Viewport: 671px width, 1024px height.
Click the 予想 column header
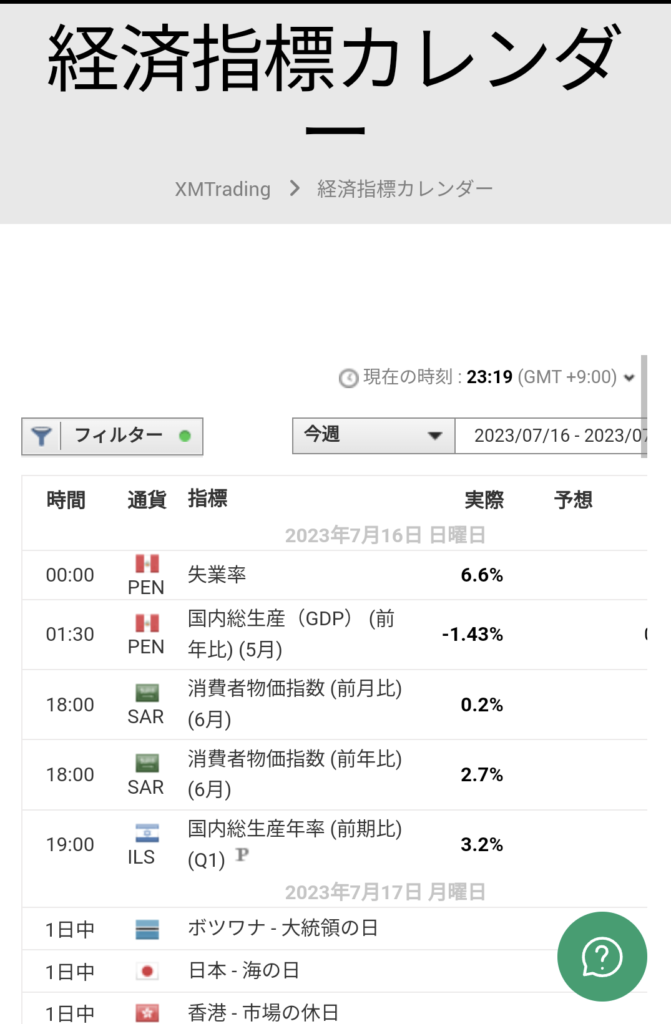coord(573,500)
